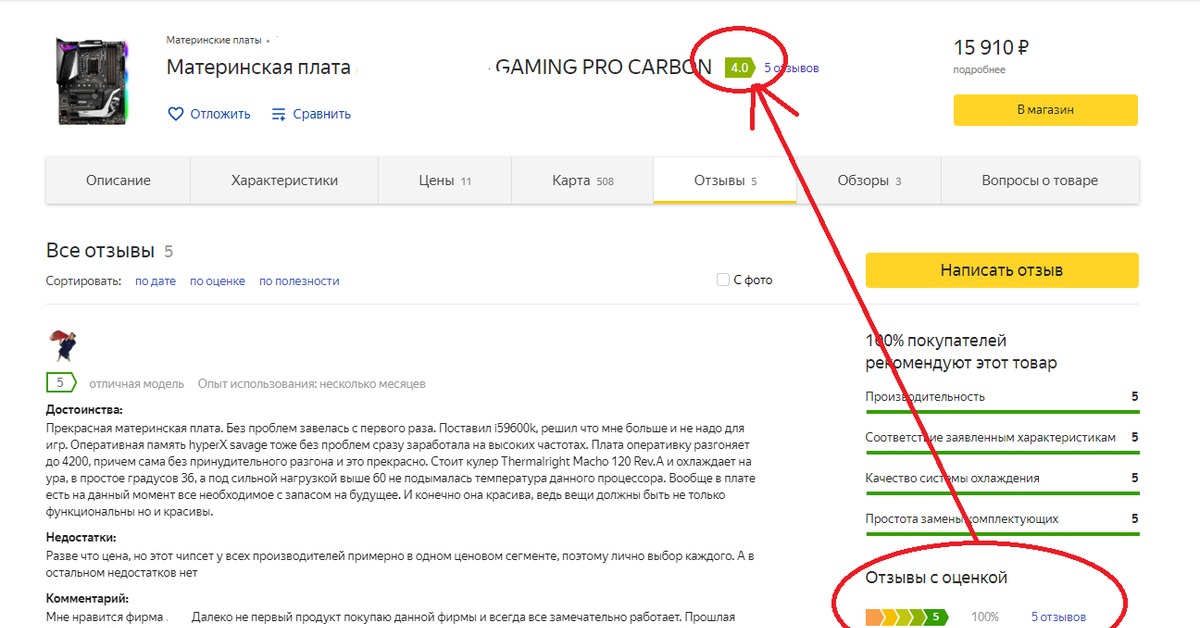Open the Цены tab

coord(444,181)
